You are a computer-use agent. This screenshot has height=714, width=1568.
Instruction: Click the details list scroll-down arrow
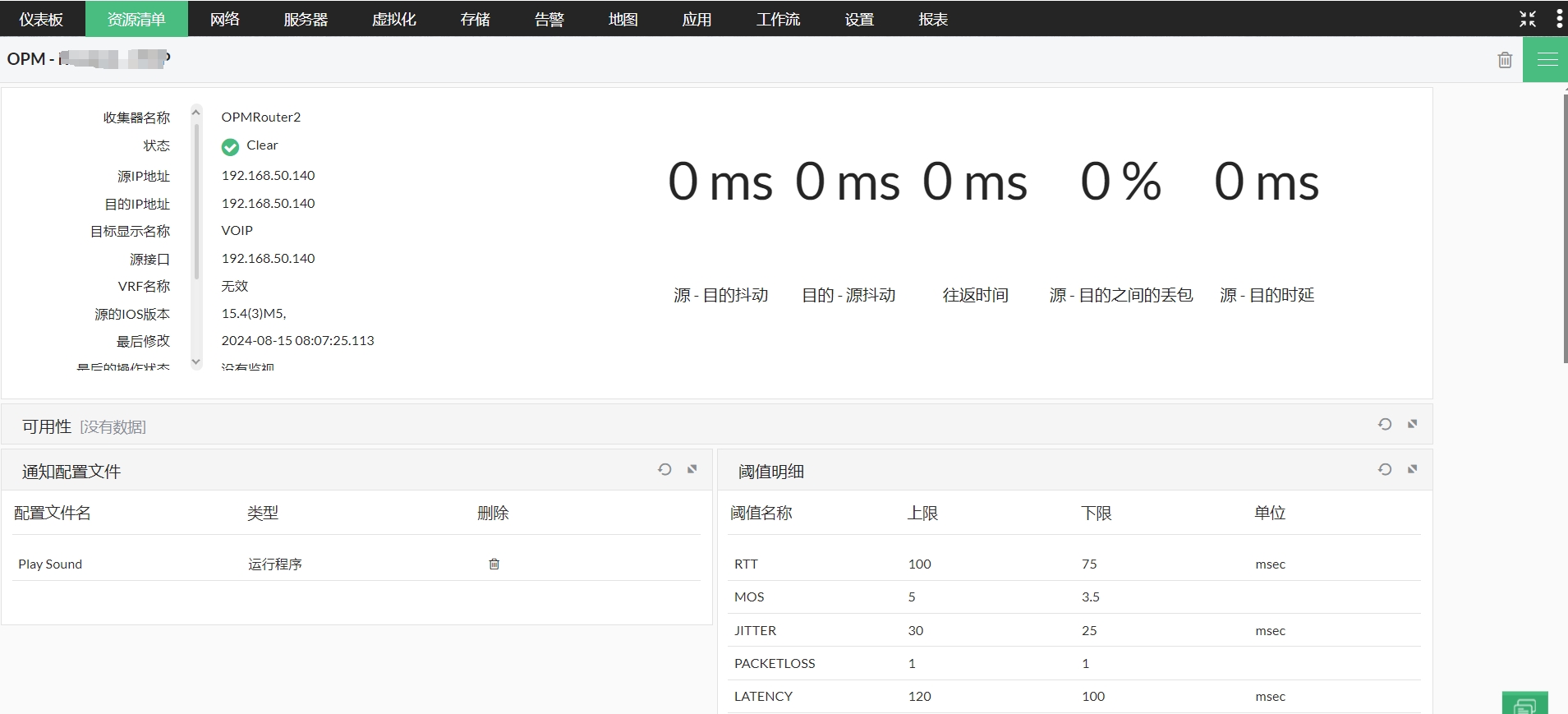pyautogui.click(x=195, y=362)
